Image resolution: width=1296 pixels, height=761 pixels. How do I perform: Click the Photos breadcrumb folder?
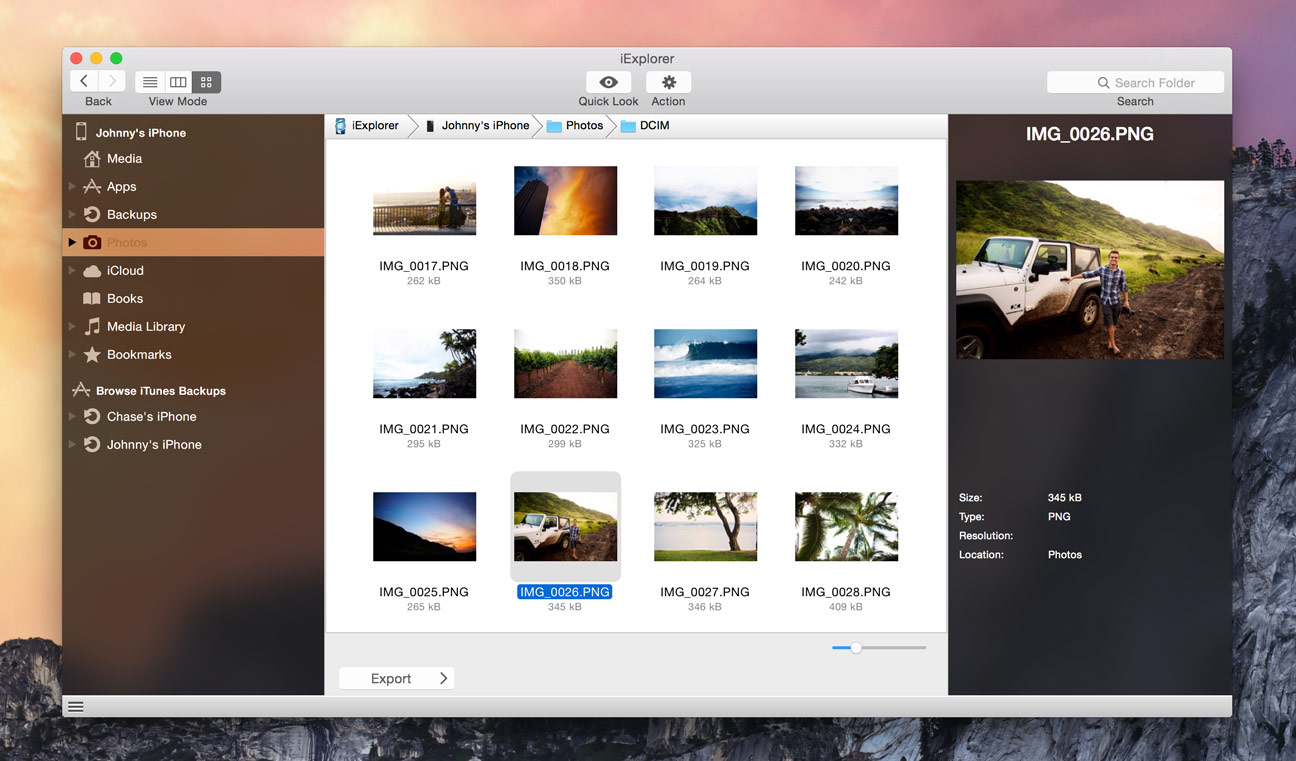[x=575, y=126]
